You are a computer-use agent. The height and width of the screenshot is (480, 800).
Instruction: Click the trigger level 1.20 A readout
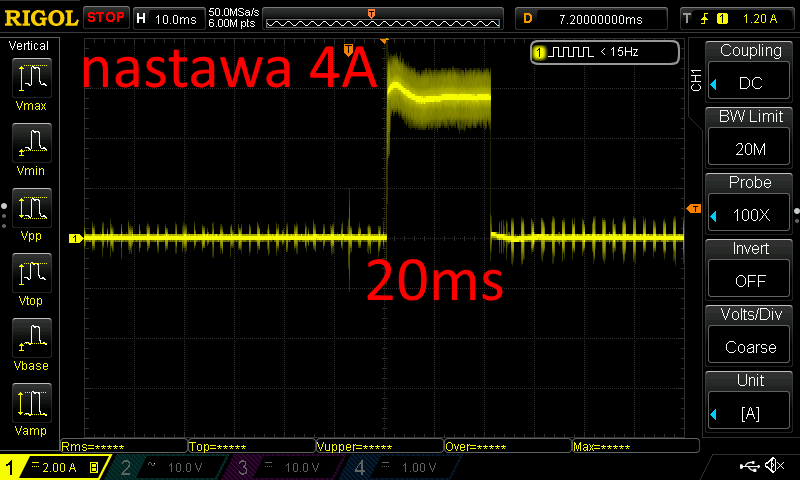760,19
